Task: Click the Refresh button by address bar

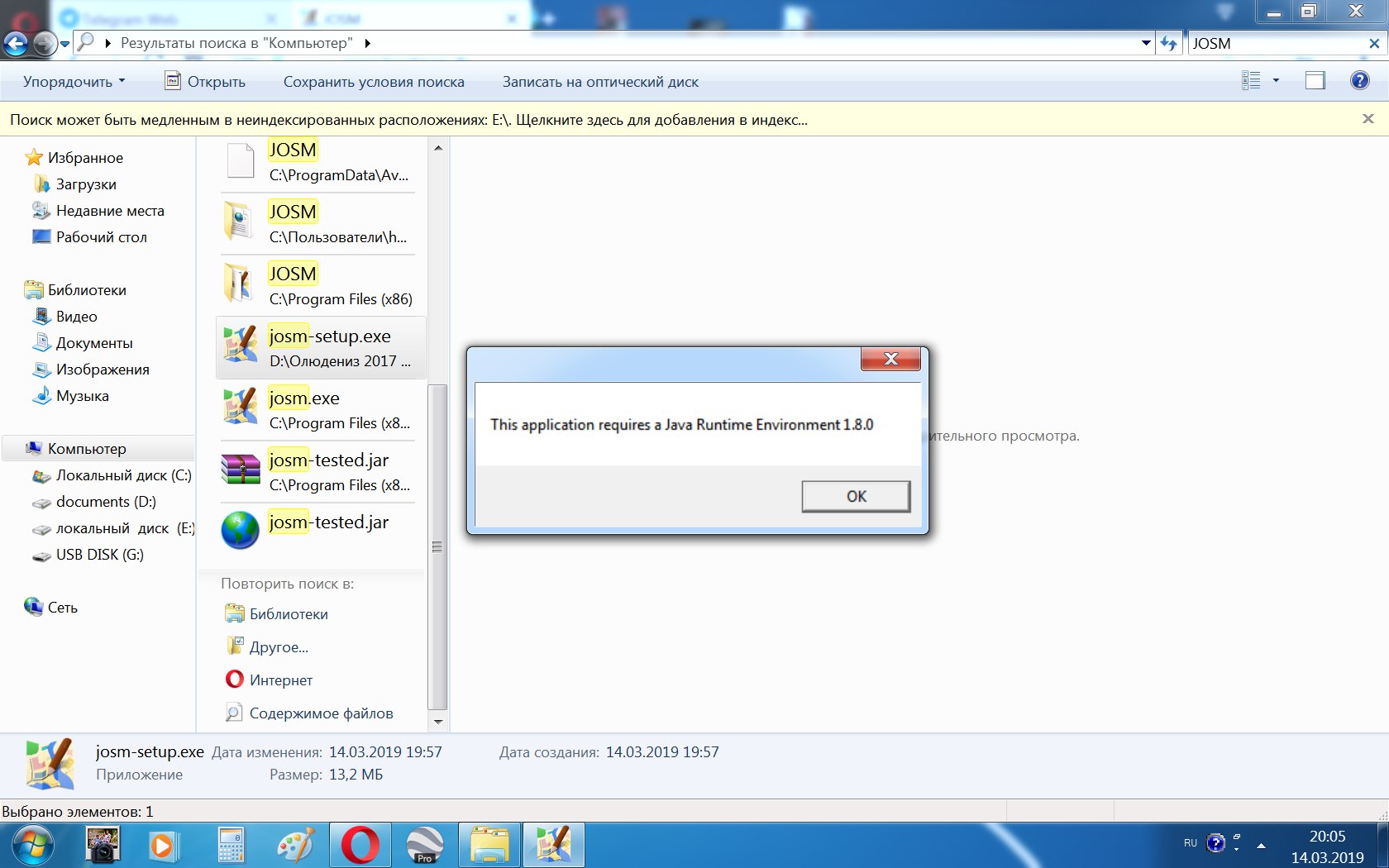Action: coord(1169,43)
